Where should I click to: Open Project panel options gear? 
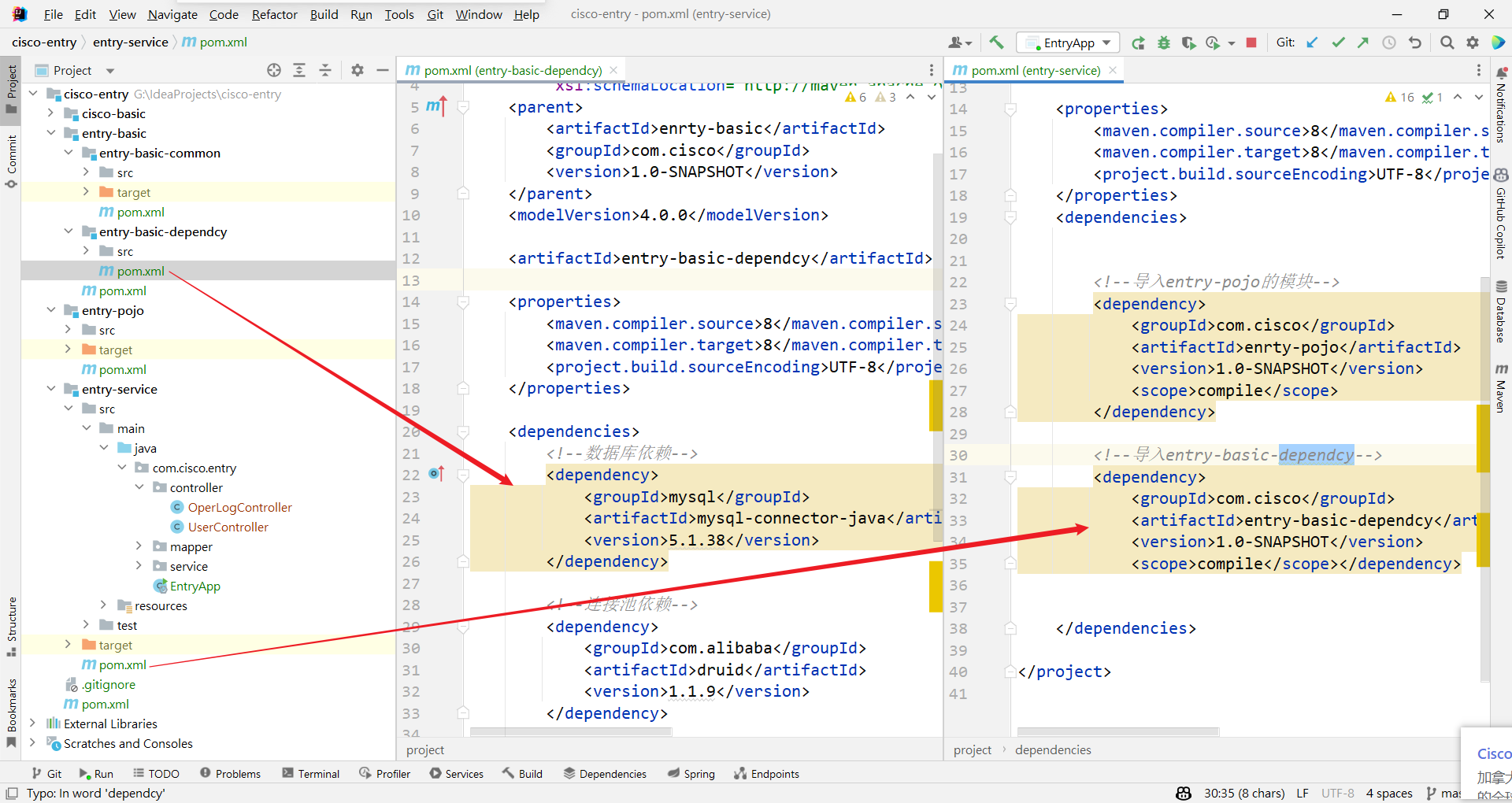tap(358, 70)
